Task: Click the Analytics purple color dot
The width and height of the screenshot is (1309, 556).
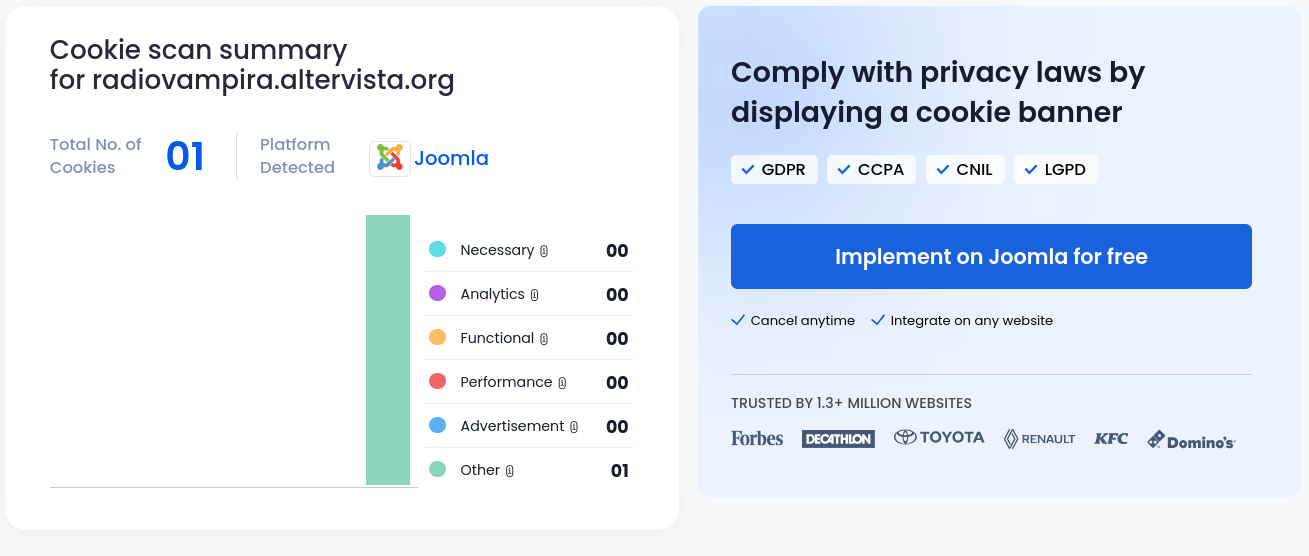Action: coord(437,294)
